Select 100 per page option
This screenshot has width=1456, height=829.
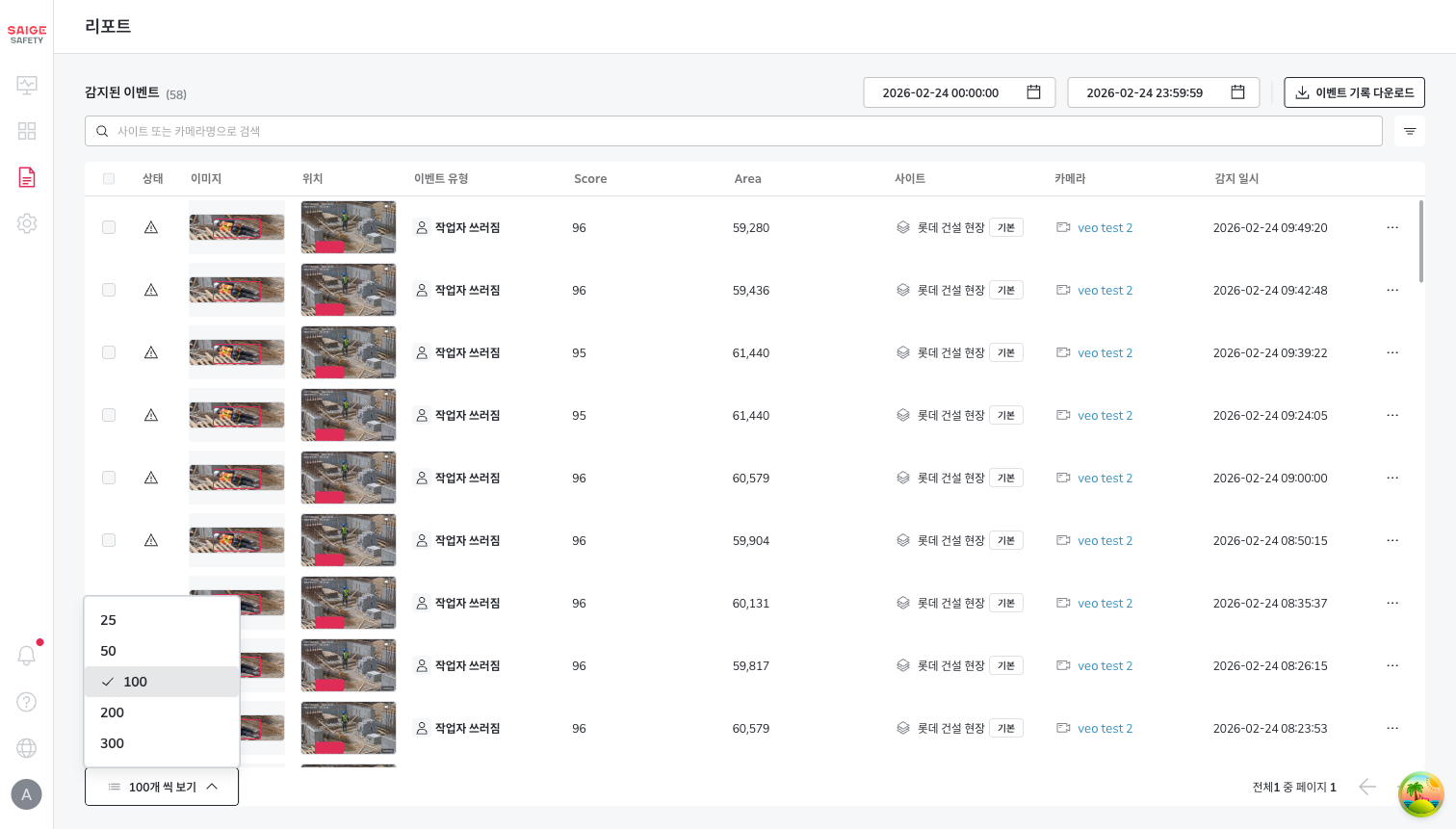(x=162, y=682)
